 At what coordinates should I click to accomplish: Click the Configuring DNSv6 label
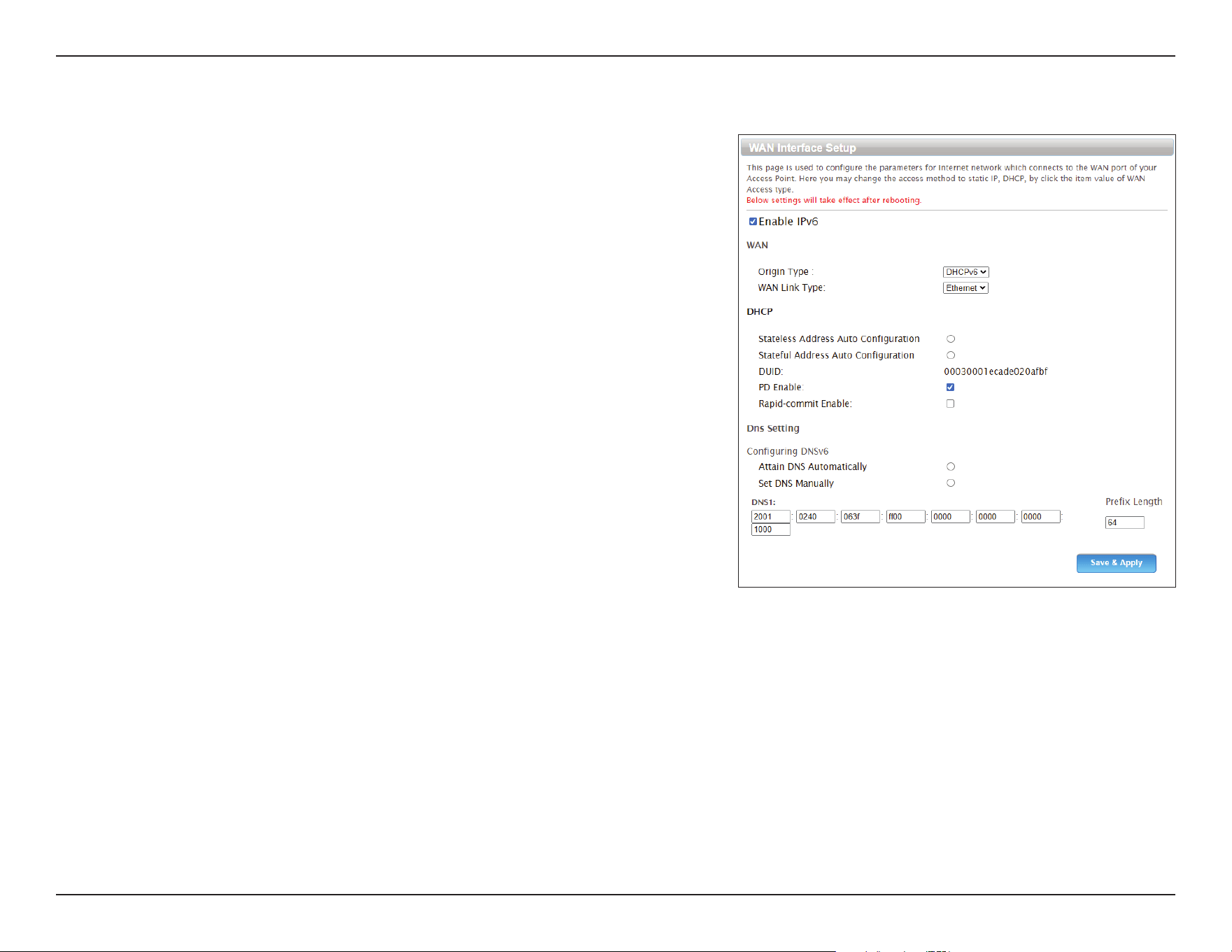[787, 452]
